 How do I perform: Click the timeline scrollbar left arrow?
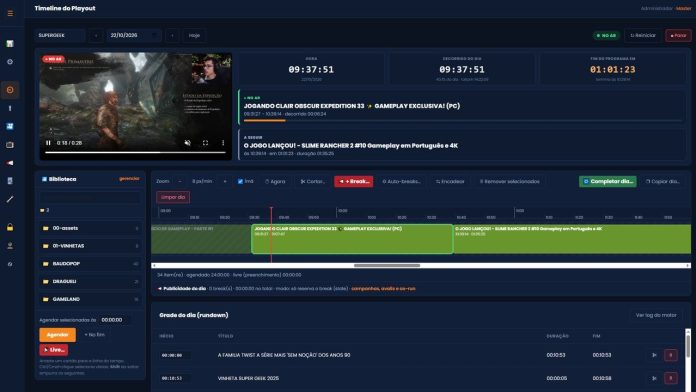[154, 265]
